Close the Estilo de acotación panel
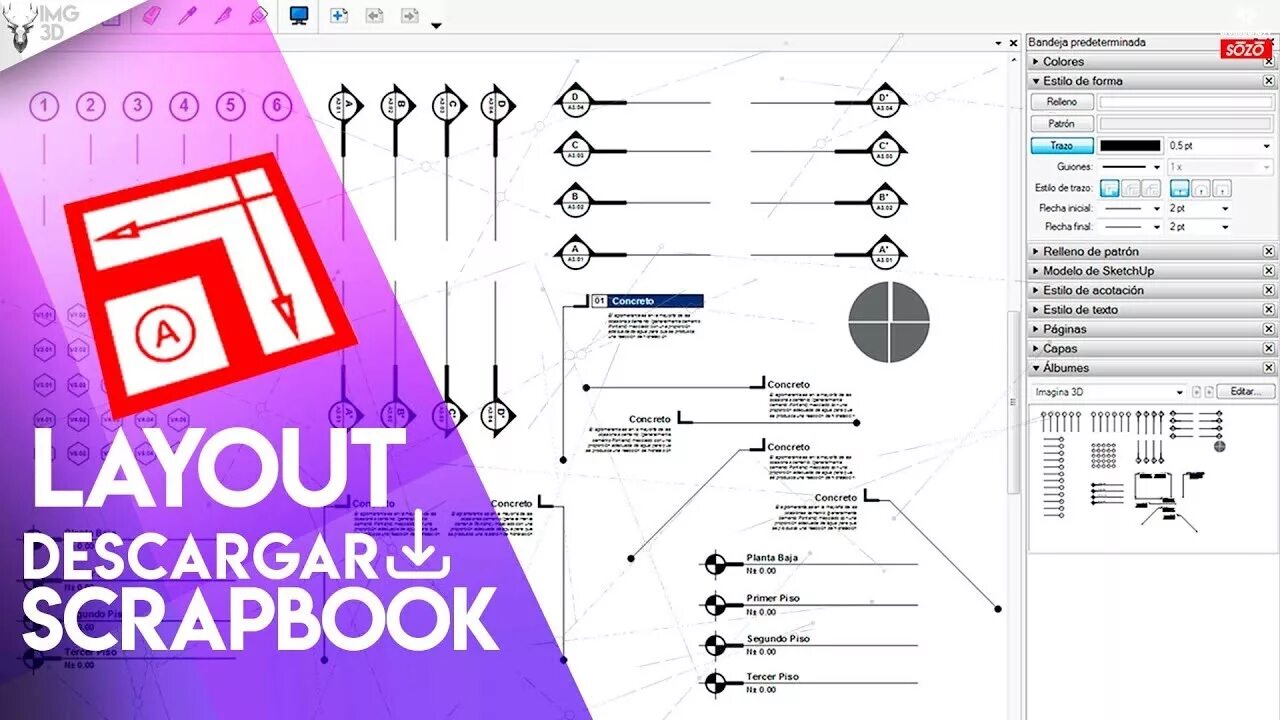Viewport: 1280px width, 720px height. pos(1269,291)
